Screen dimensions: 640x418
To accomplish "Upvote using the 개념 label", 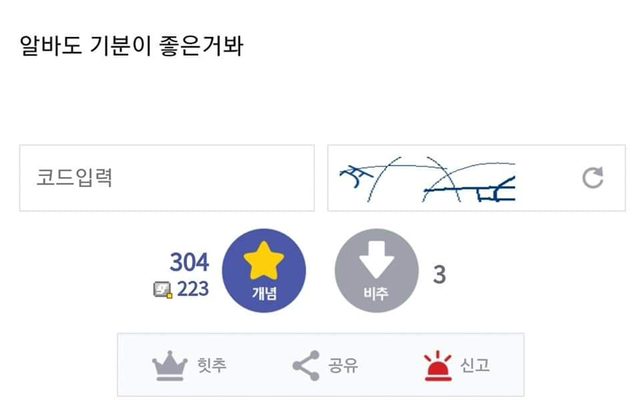I will [x=264, y=293].
